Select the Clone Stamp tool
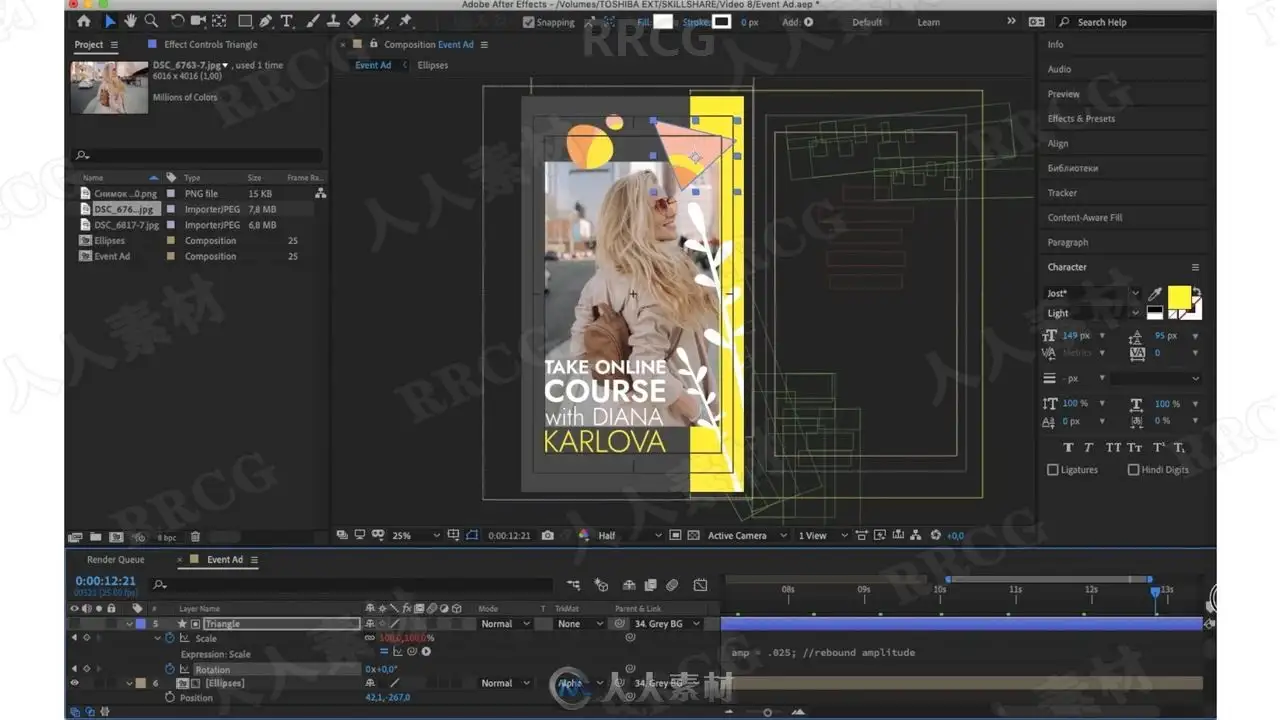Viewport: 1280px width, 720px height. coord(331,21)
